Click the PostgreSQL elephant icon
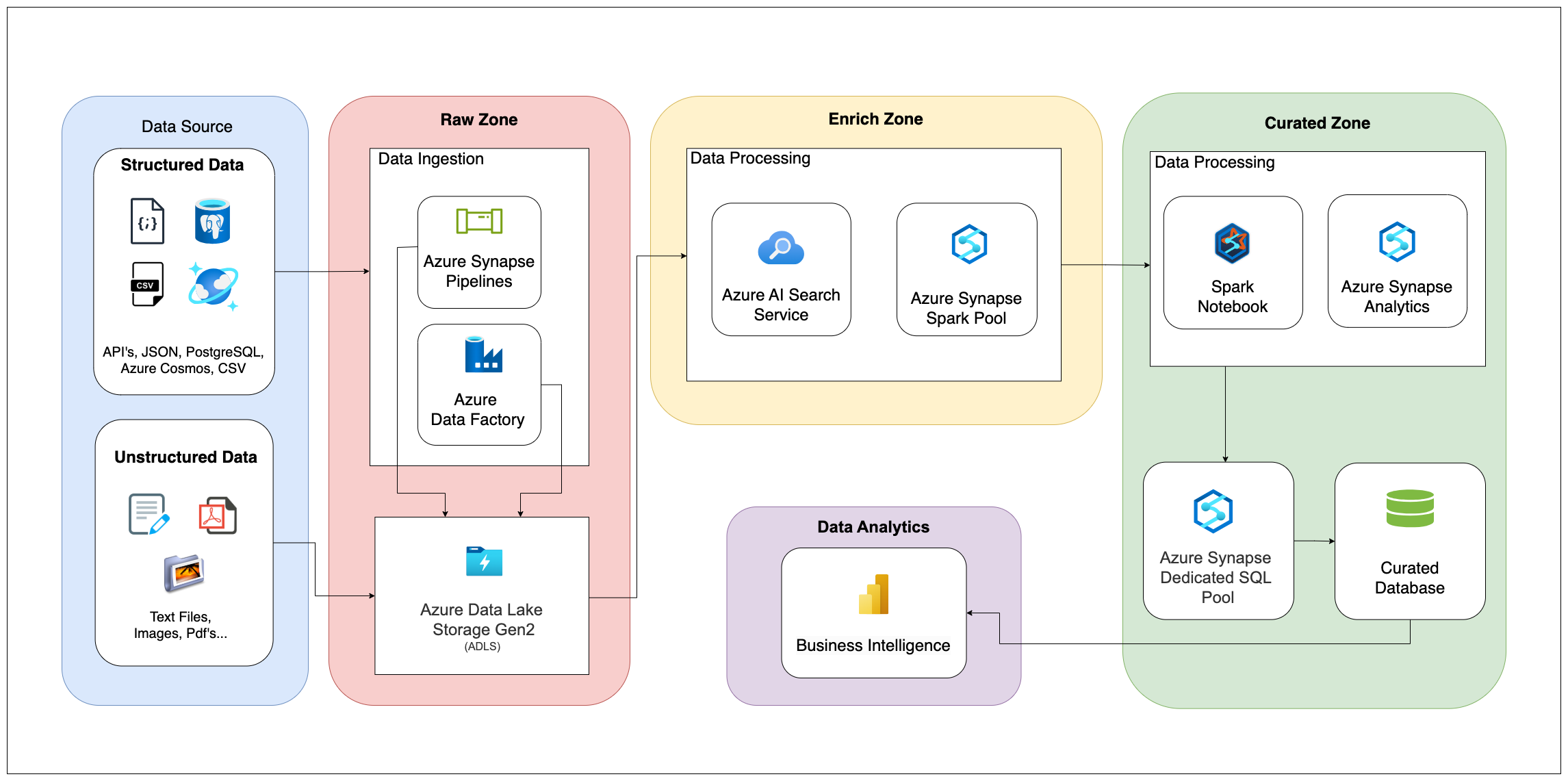The width and height of the screenshot is (1568, 781). pyautogui.click(x=215, y=220)
